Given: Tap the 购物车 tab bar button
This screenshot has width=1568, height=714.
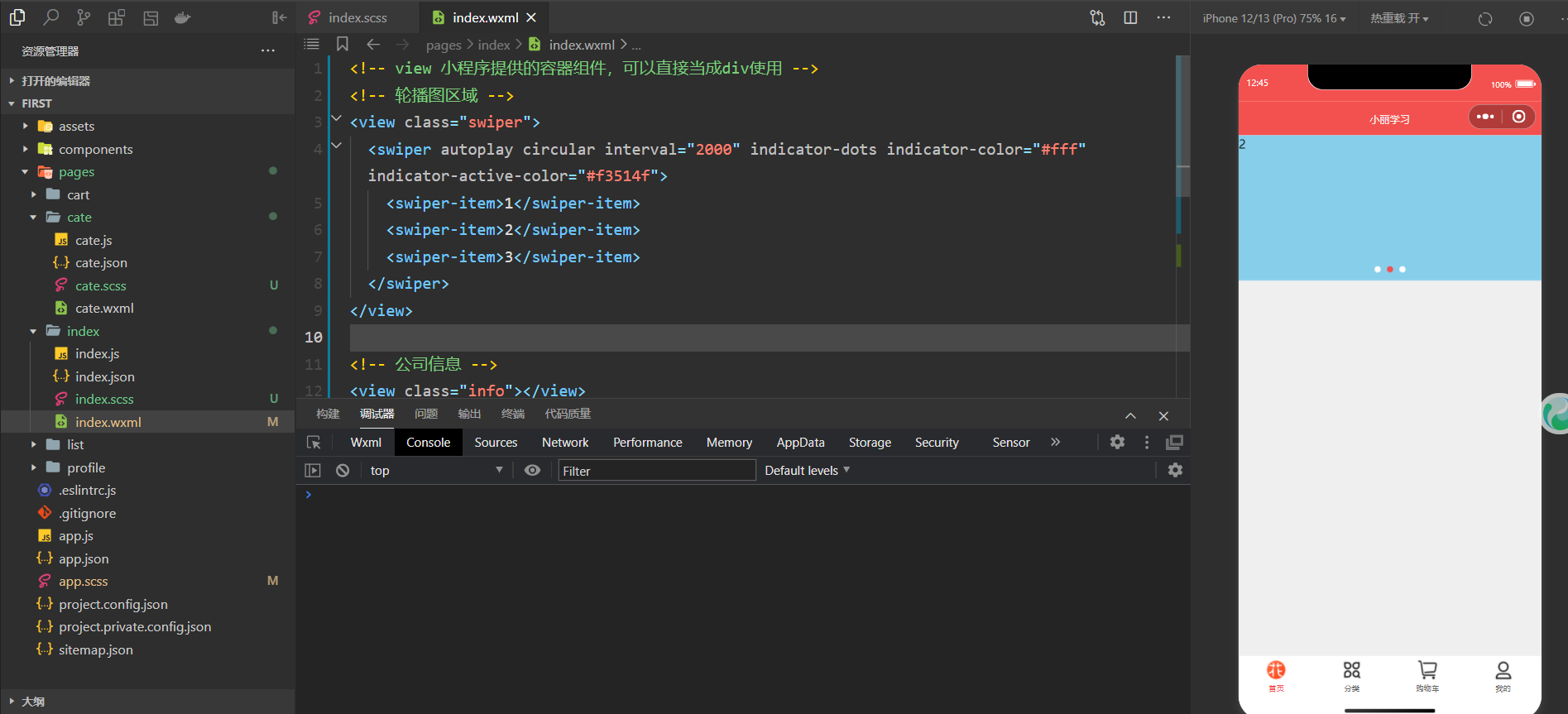Looking at the screenshot, I should (x=1427, y=676).
